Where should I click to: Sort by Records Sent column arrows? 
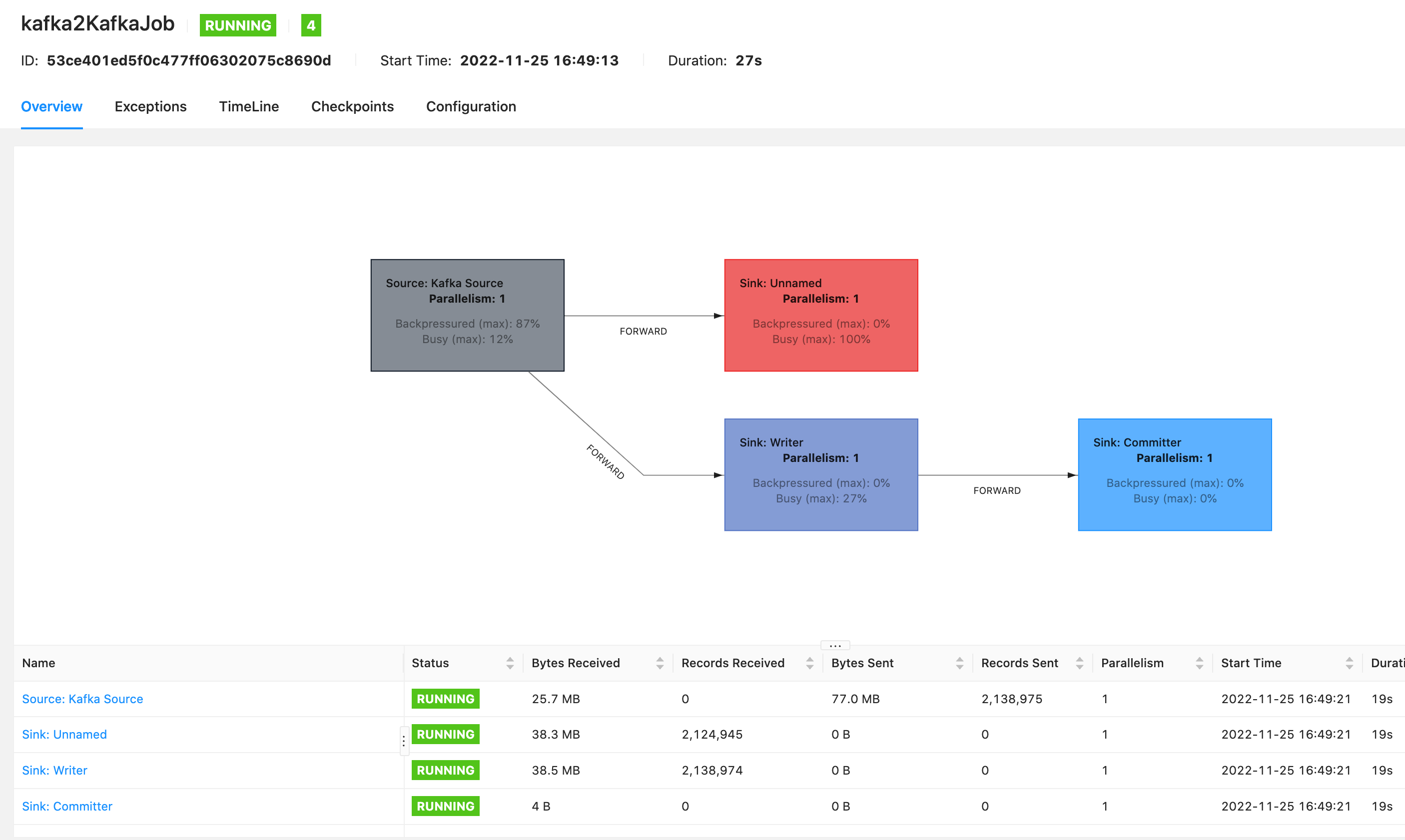point(1079,663)
